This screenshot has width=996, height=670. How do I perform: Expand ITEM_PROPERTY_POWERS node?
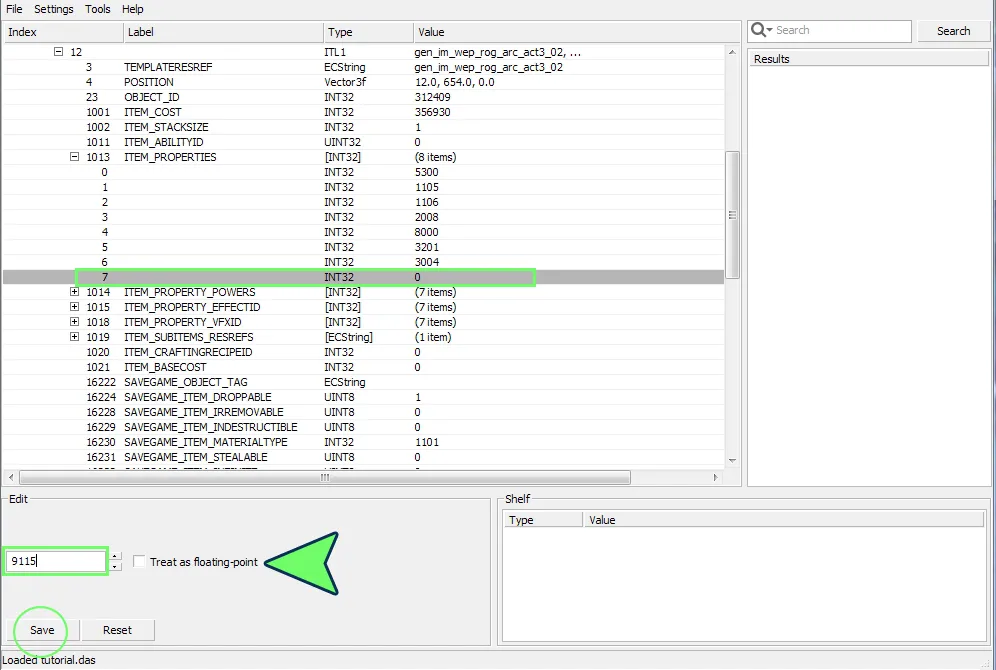coord(74,292)
